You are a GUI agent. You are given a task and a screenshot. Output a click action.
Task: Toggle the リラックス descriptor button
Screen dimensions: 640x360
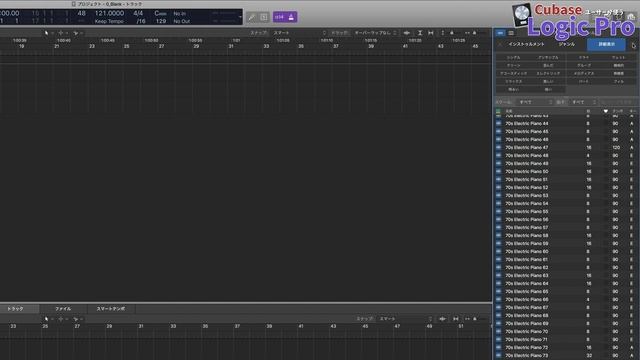513,81
